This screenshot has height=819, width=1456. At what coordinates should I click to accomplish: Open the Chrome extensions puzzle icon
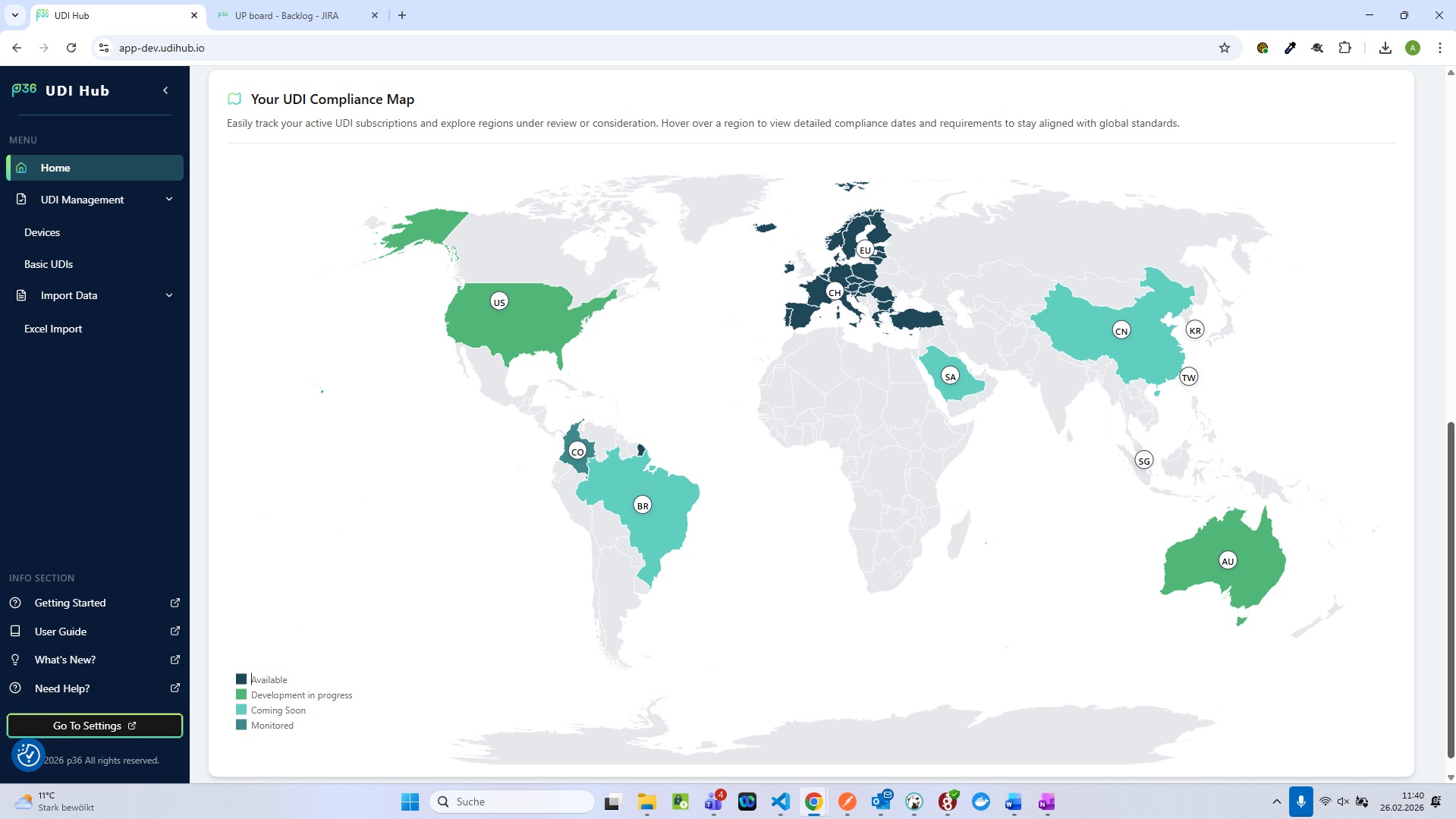coord(1344,48)
